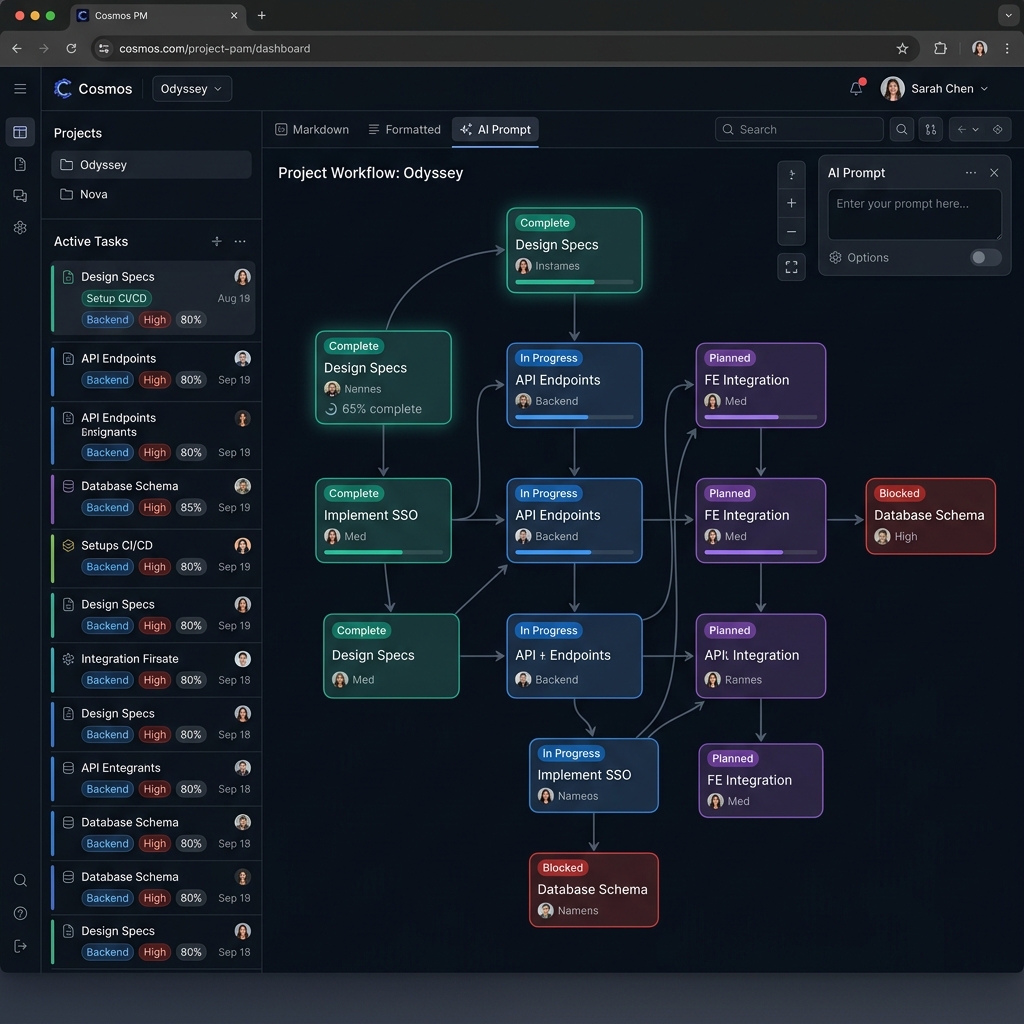The image size is (1024, 1024).
Task: Open the Odyssey project selector dropdown
Action: point(191,88)
